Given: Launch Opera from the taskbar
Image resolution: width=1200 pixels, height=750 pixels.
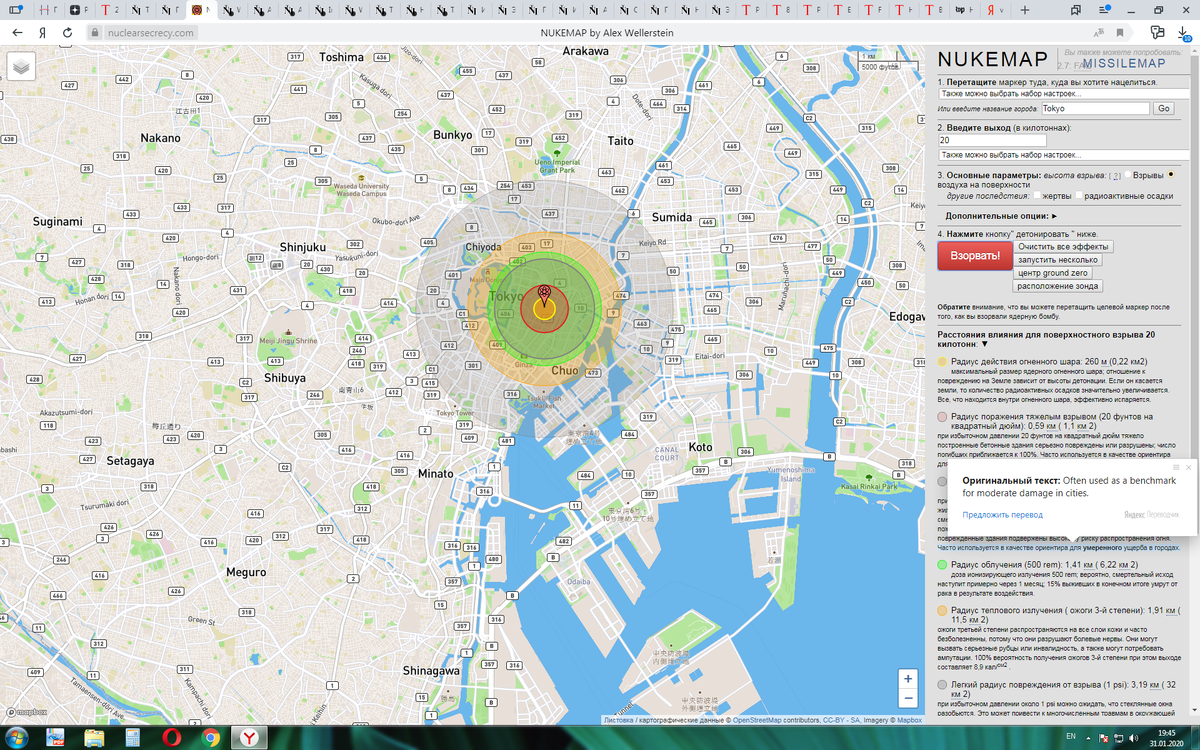Looking at the screenshot, I should coord(171,738).
